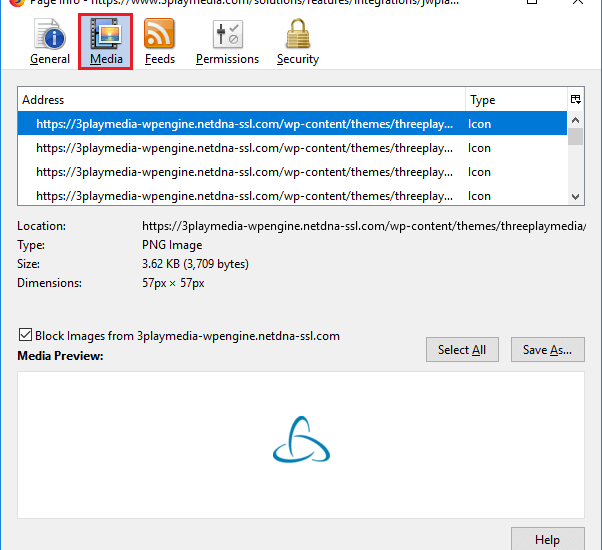Select the highlighted first address row
The image size is (602, 550).
[292, 124]
